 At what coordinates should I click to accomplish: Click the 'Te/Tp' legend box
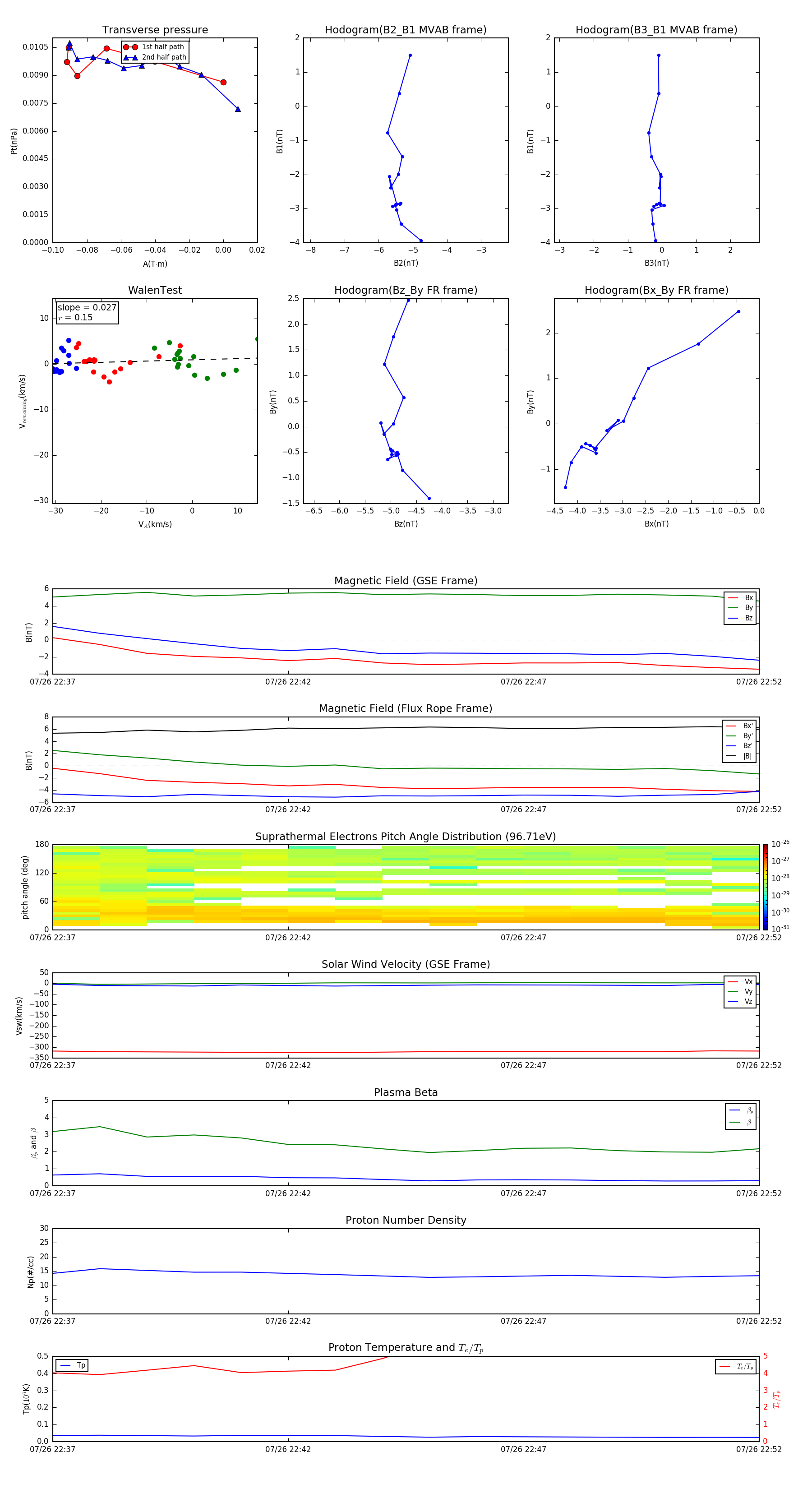point(736,1366)
